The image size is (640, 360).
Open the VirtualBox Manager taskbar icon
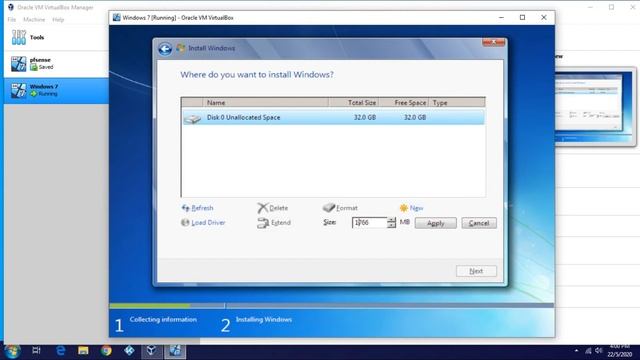152,351
